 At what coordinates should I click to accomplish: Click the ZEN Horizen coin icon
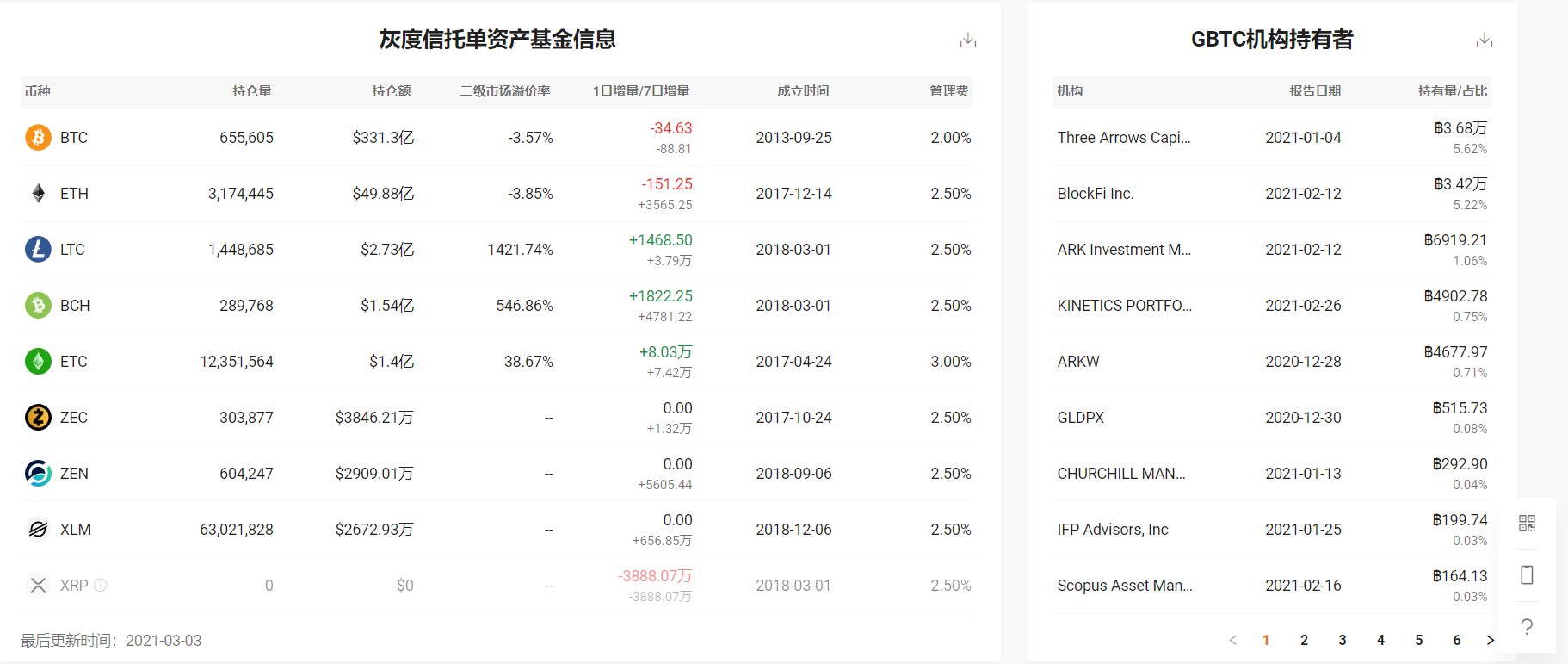(x=38, y=473)
